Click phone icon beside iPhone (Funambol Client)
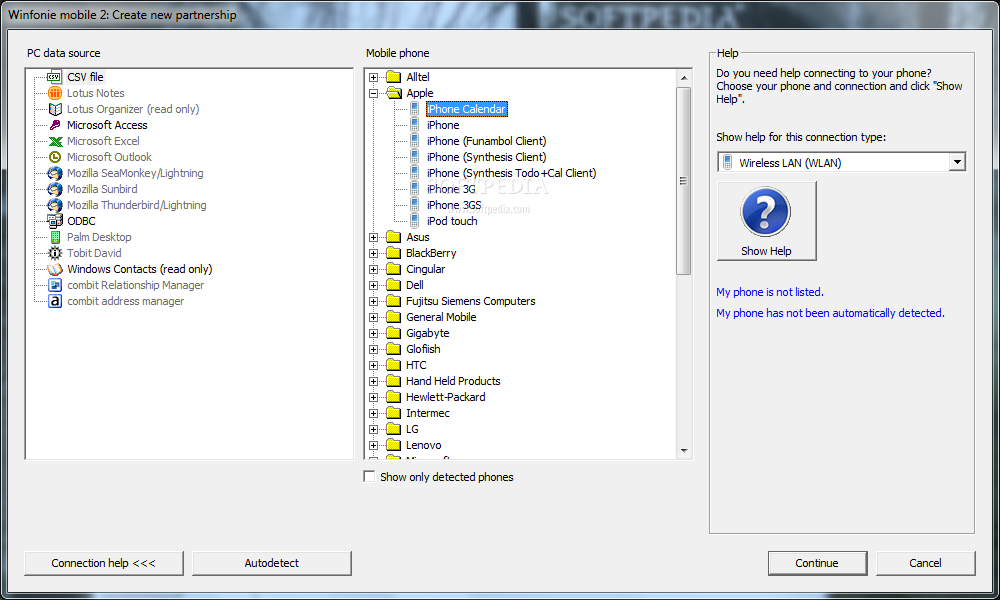The image size is (1000, 600). point(415,141)
